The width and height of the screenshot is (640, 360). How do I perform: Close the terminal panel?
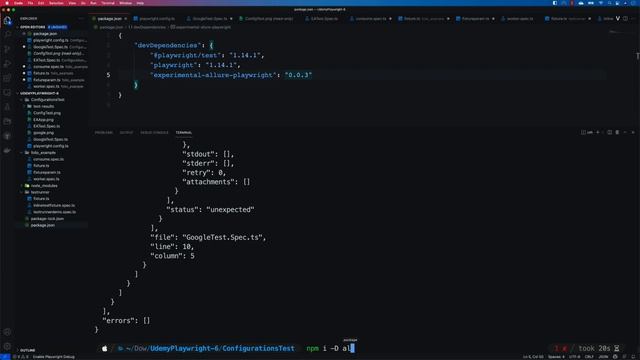[x=633, y=132]
